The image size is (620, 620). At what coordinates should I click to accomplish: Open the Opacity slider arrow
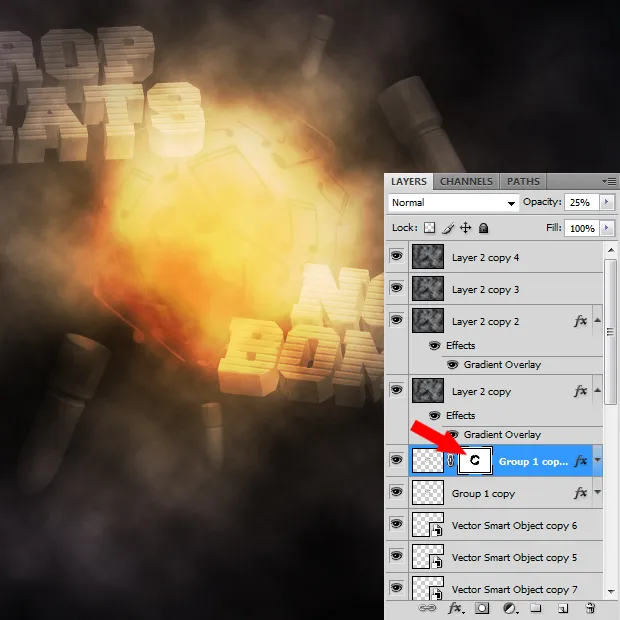pyautogui.click(x=606, y=203)
